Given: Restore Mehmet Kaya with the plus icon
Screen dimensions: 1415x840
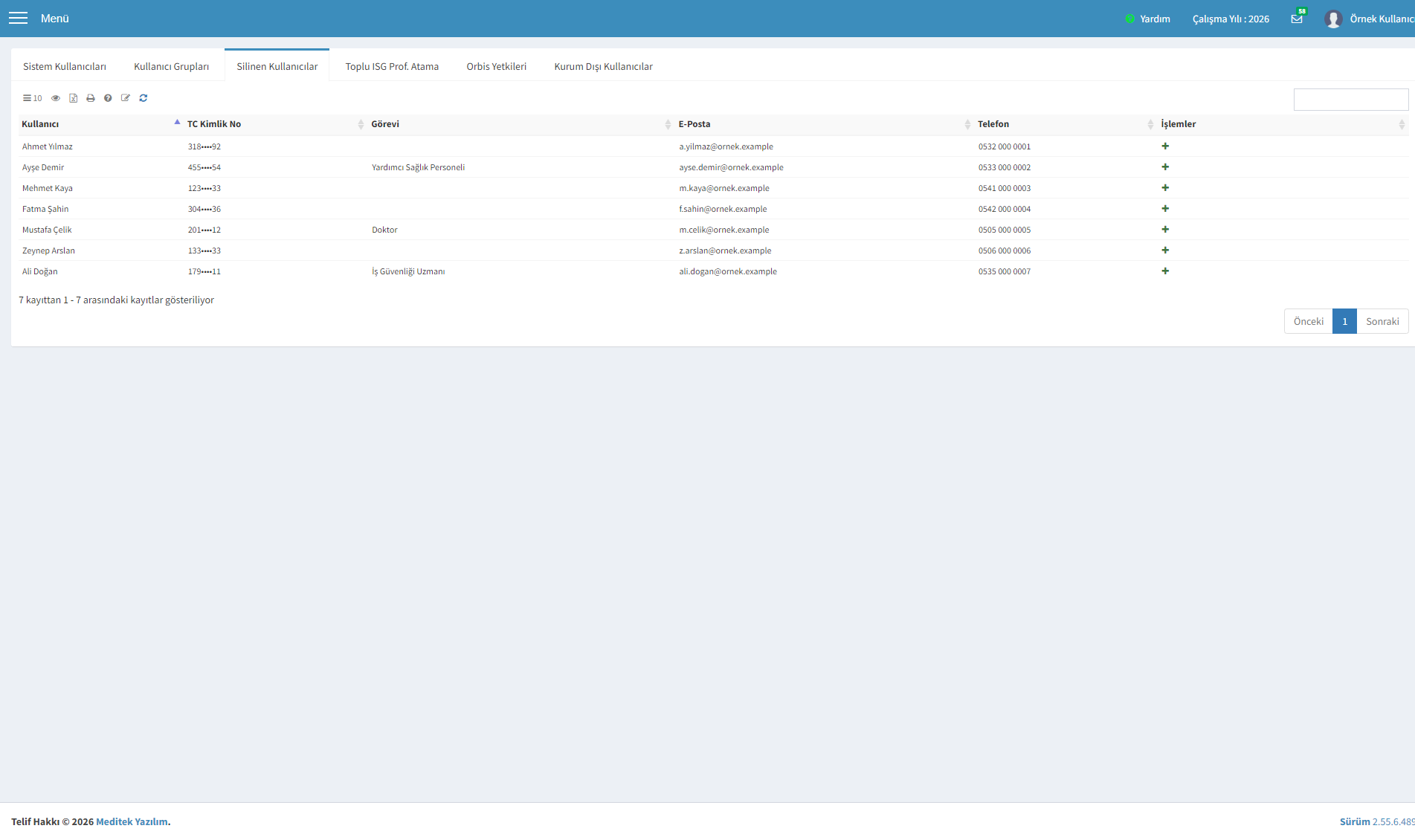Looking at the screenshot, I should 1165,188.
